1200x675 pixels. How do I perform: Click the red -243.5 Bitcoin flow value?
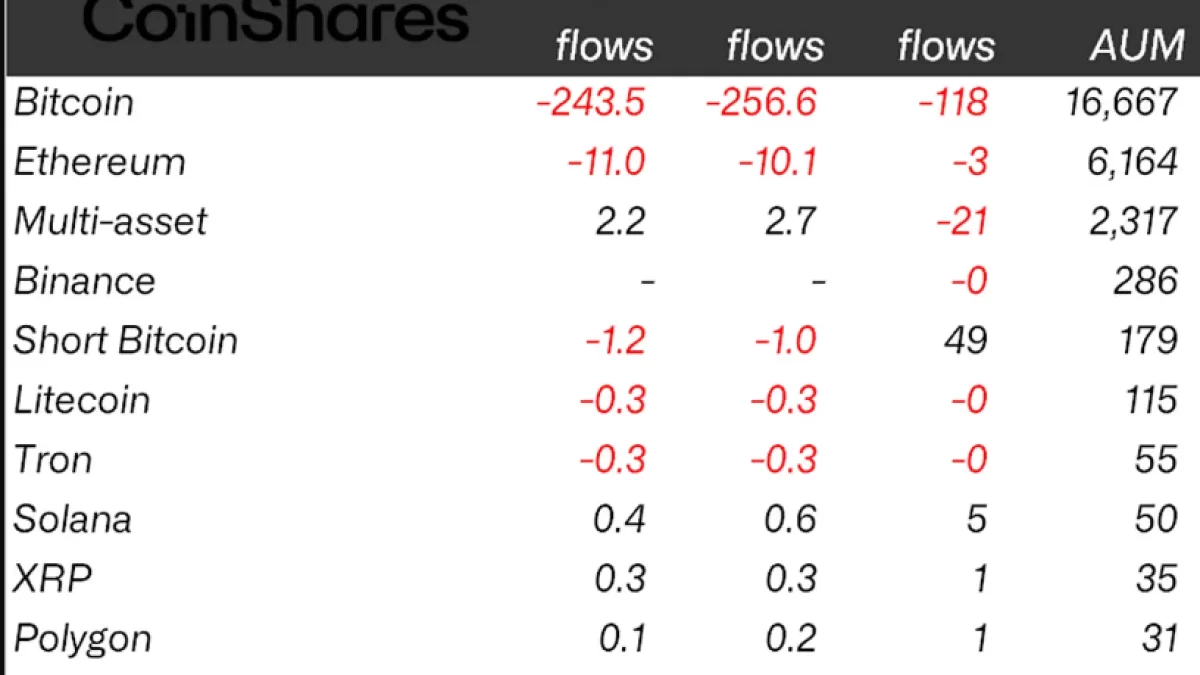(x=591, y=102)
